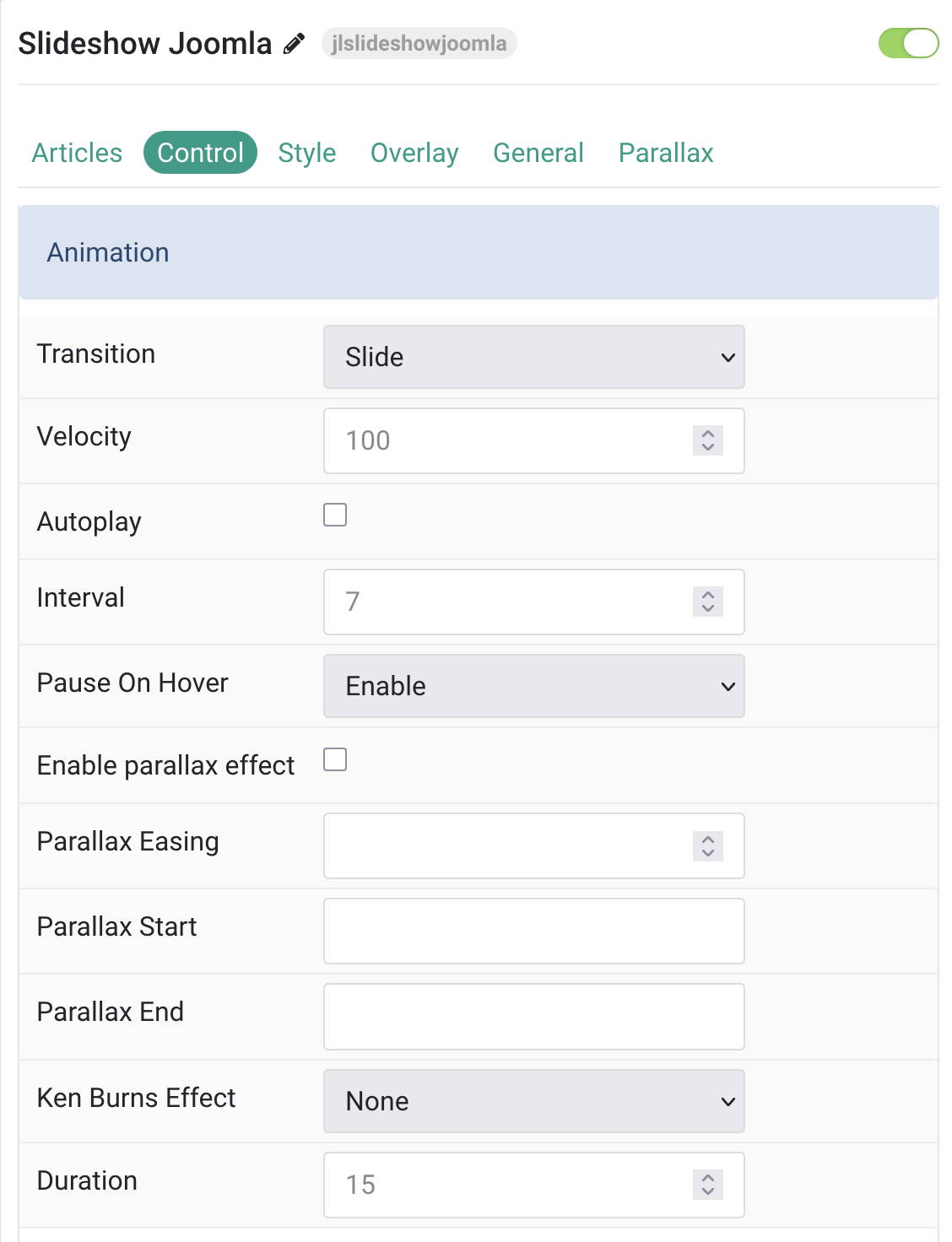Click inside the Parallax Start input field

tap(534, 931)
